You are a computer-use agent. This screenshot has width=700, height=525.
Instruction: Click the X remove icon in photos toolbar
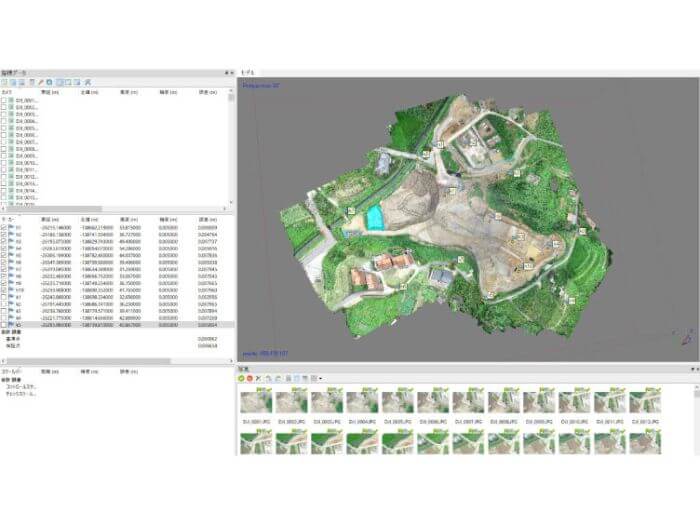click(258, 378)
